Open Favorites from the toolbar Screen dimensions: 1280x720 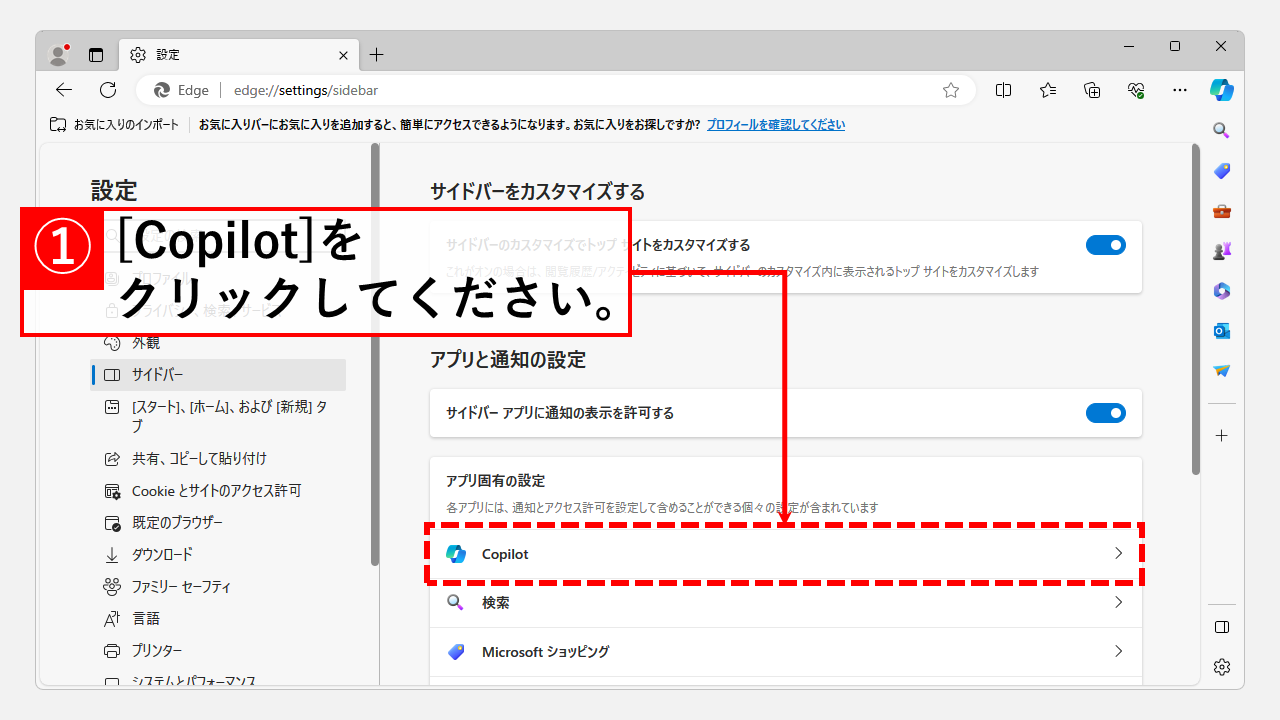[x=1047, y=89]
